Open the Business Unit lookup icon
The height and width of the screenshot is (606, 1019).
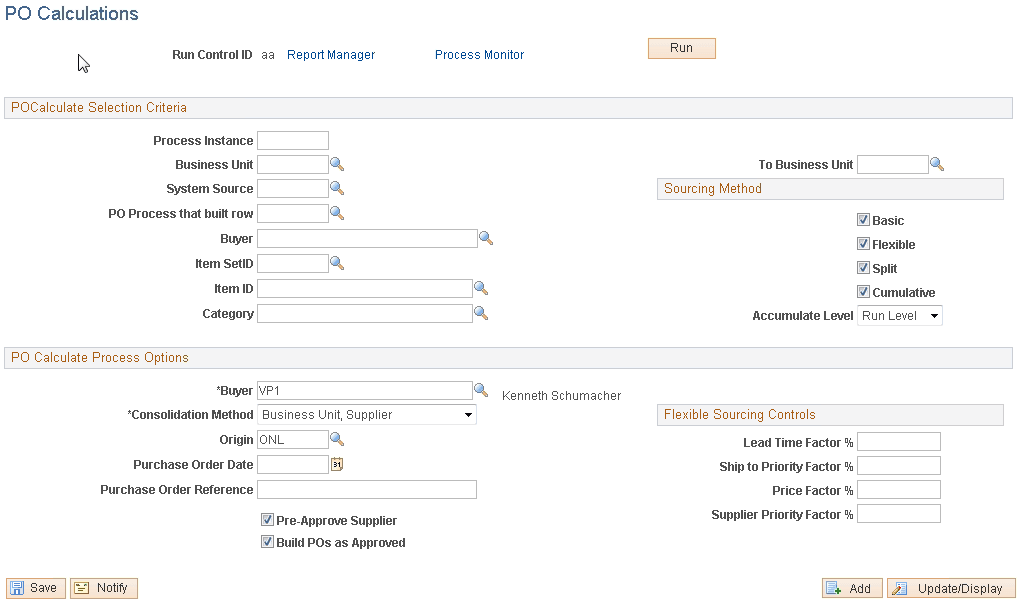click(x=337, y=164)
